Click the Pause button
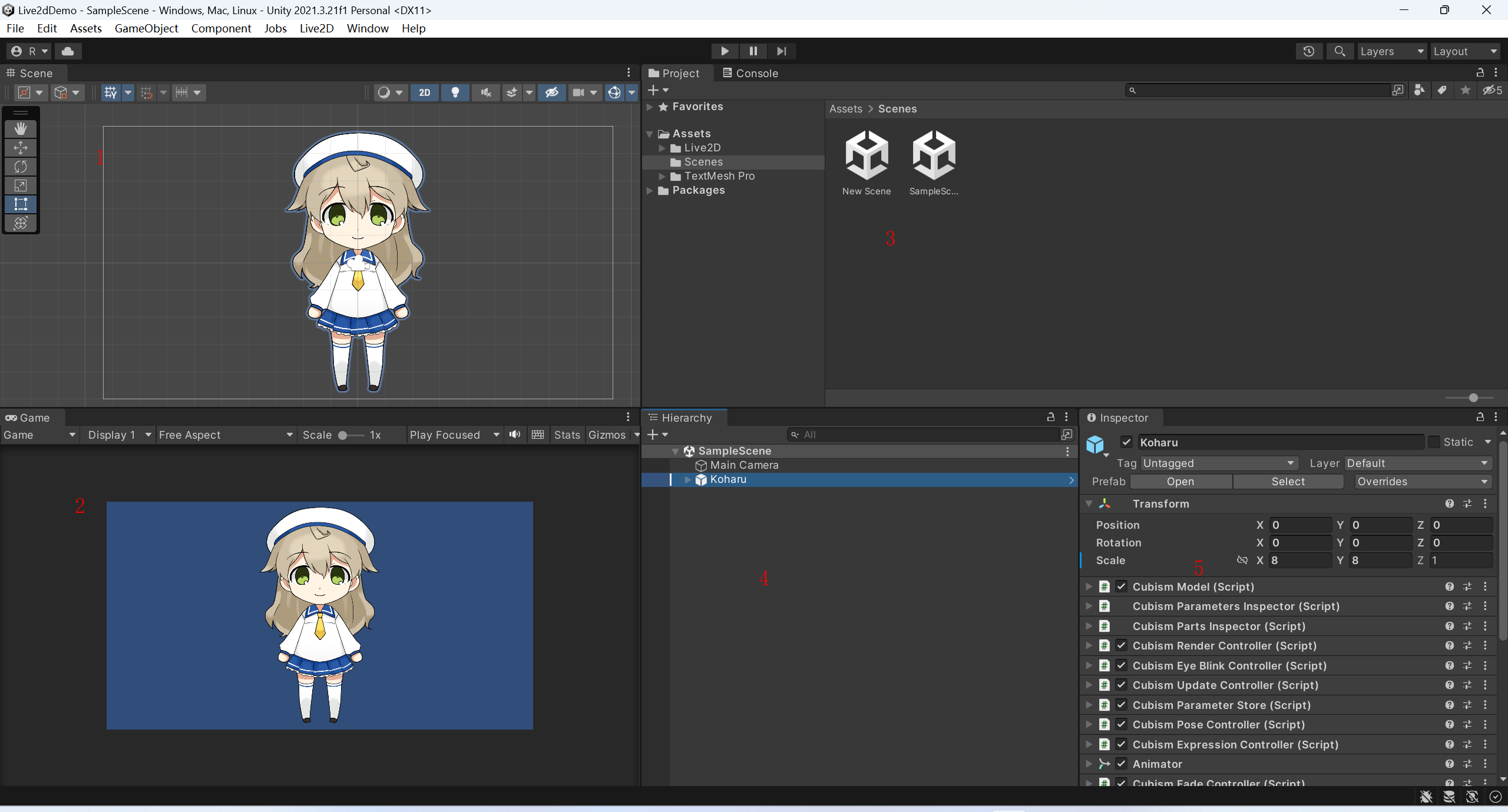The height and width of the screenshot is (812, 1508). 753,51
